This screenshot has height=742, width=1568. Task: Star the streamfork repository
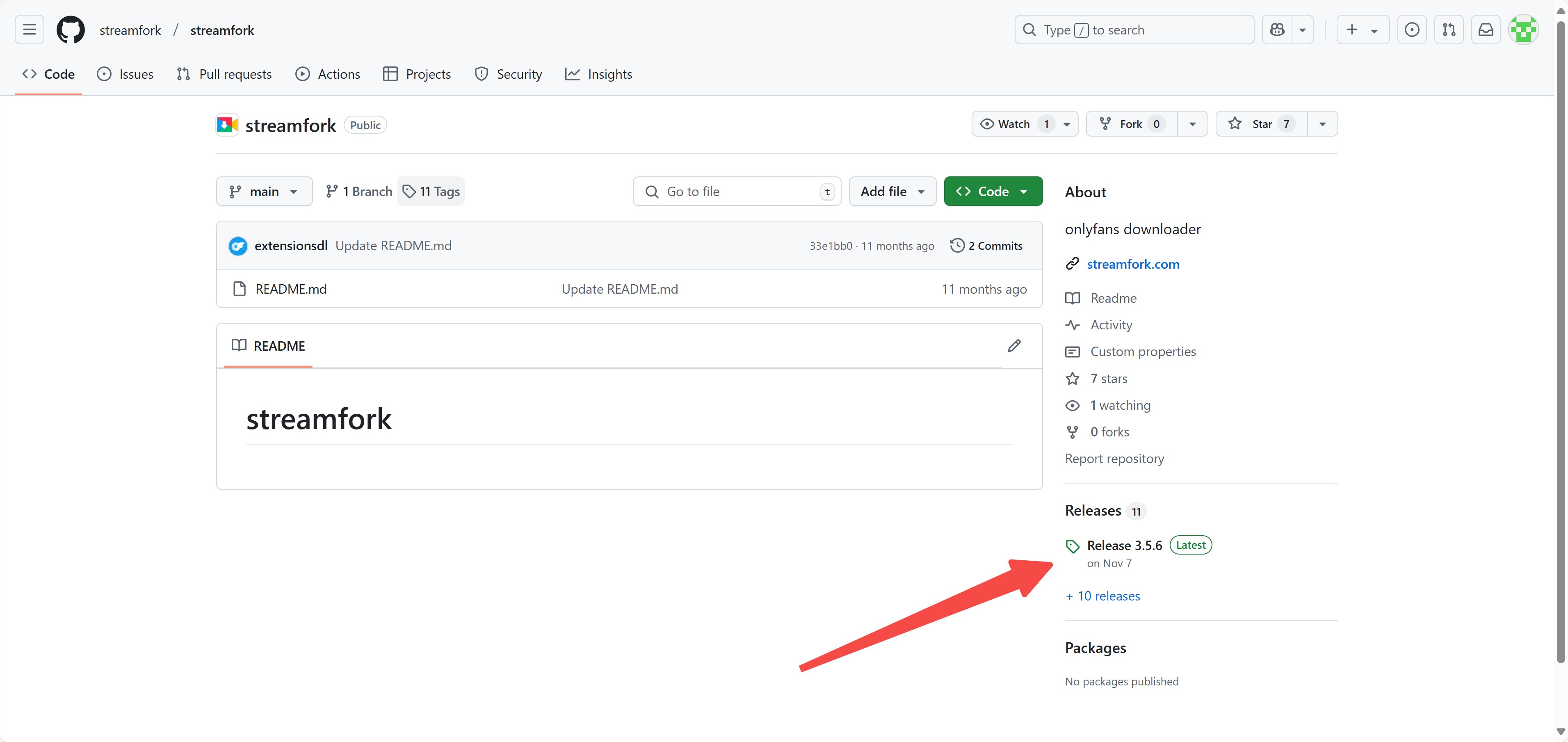click(1261, 124)
